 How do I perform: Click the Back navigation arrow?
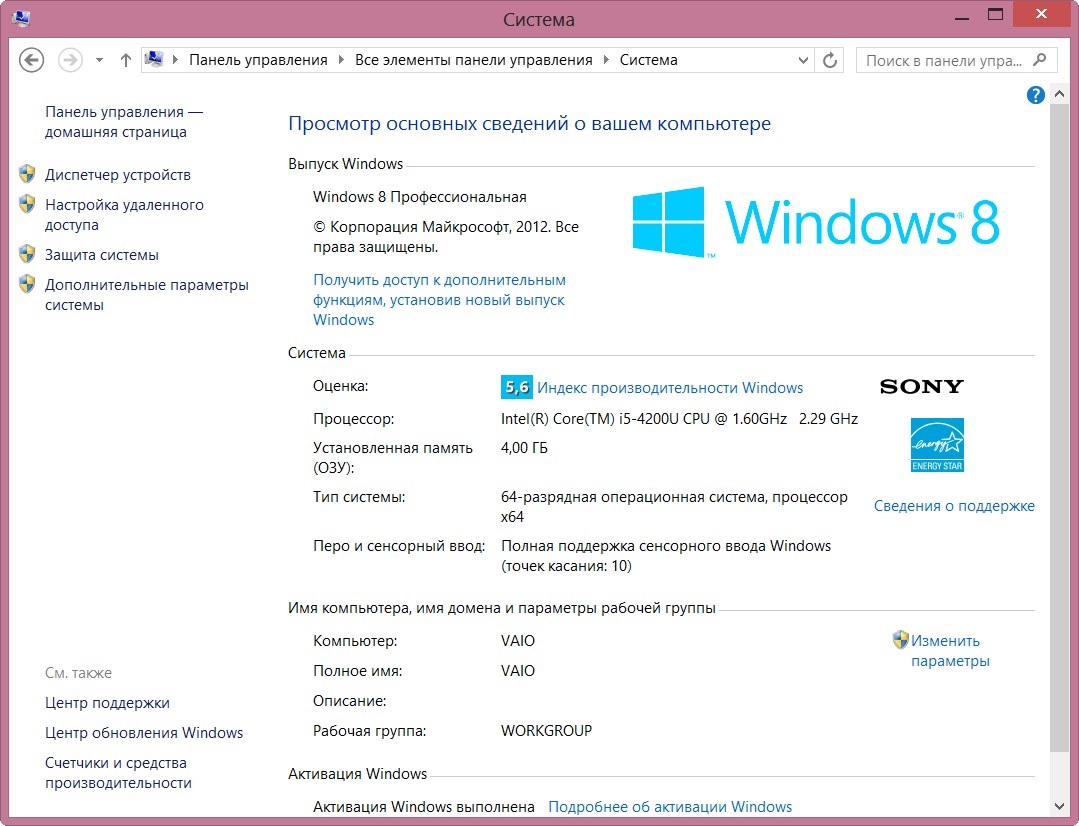click(32, 60)
